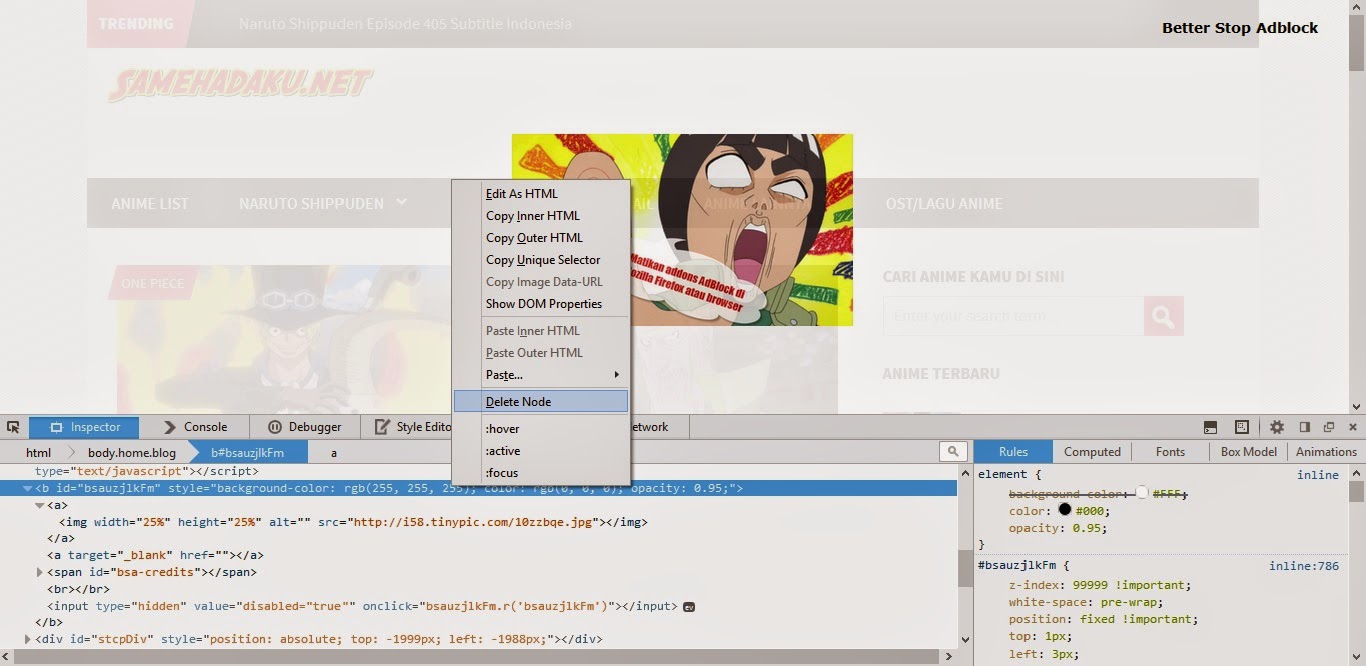Collapse the b#bsauzjlkFm node
This screenshot has width=1366, height=666.
click(x=28, y=489)
